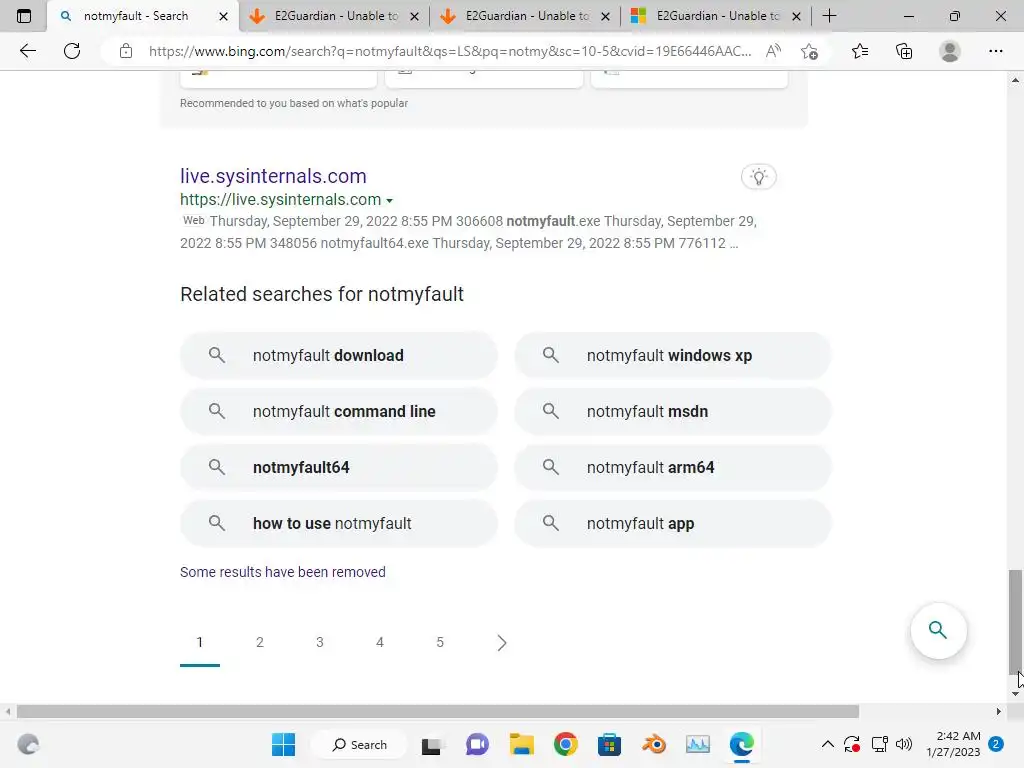Search notmyfault arm64 suggestion
Viewport: 1024px width, 768px height.
673,468
